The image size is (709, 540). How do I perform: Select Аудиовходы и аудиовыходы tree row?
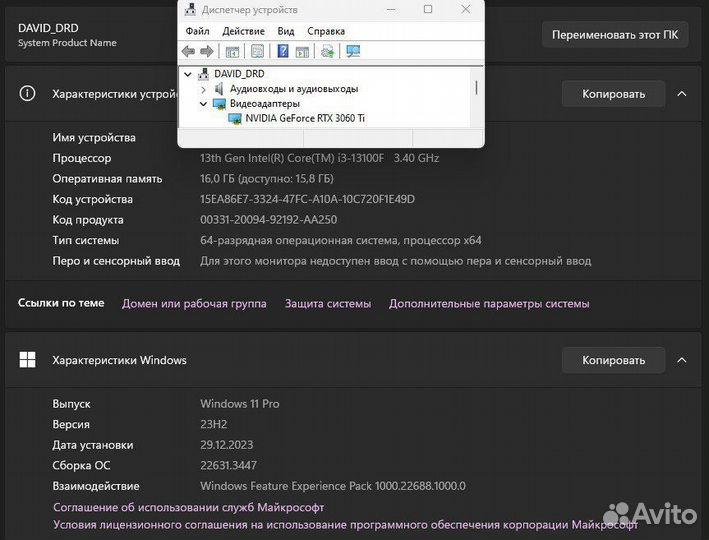294,89
